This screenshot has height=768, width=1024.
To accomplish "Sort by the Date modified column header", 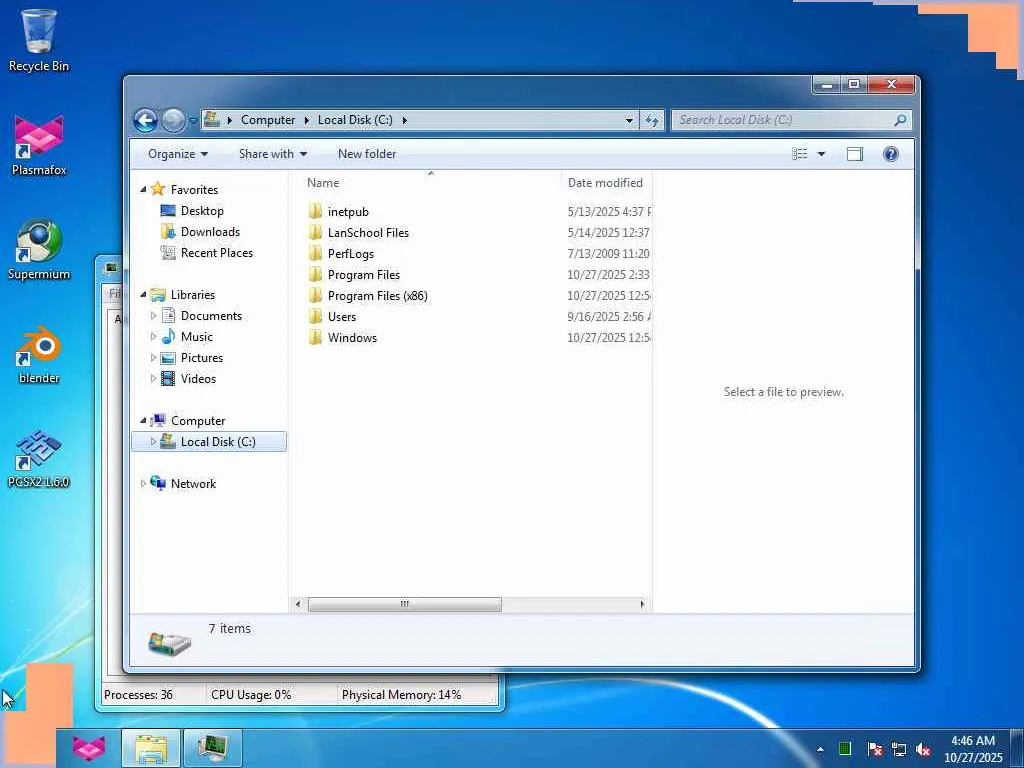I will [605, 183].
